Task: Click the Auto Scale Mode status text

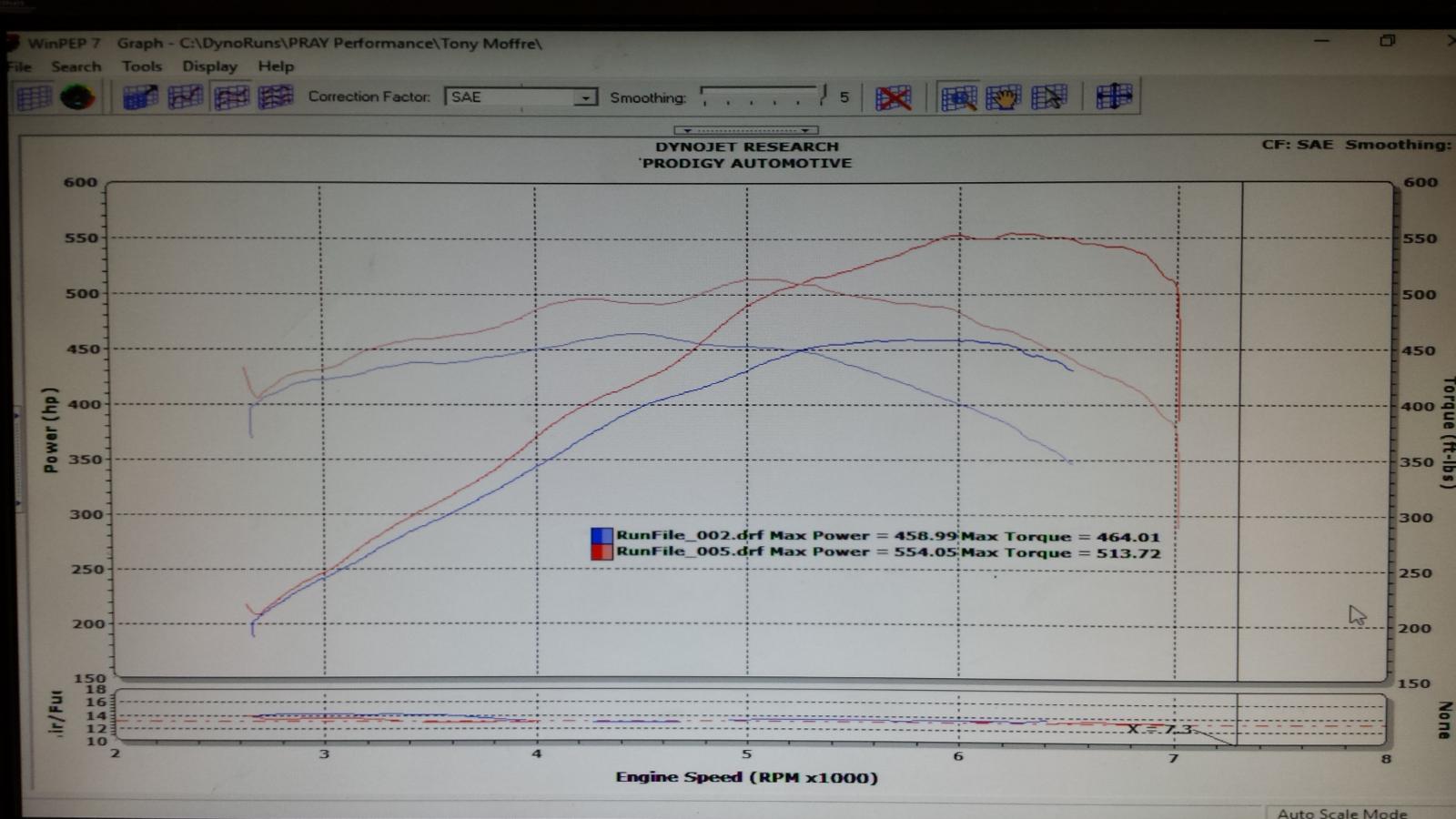Action: click(1342, 813)
